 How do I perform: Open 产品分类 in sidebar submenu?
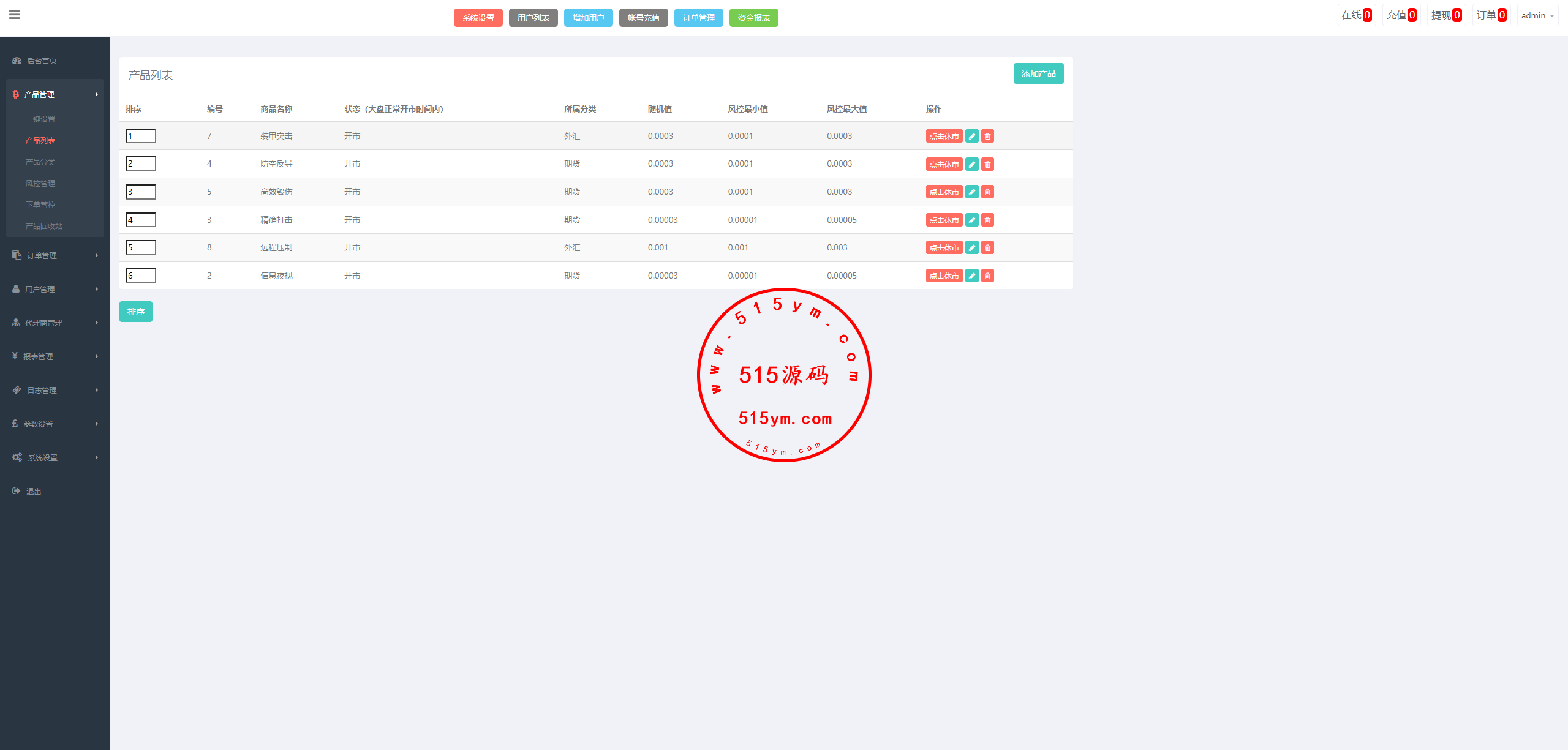[40, 162]
